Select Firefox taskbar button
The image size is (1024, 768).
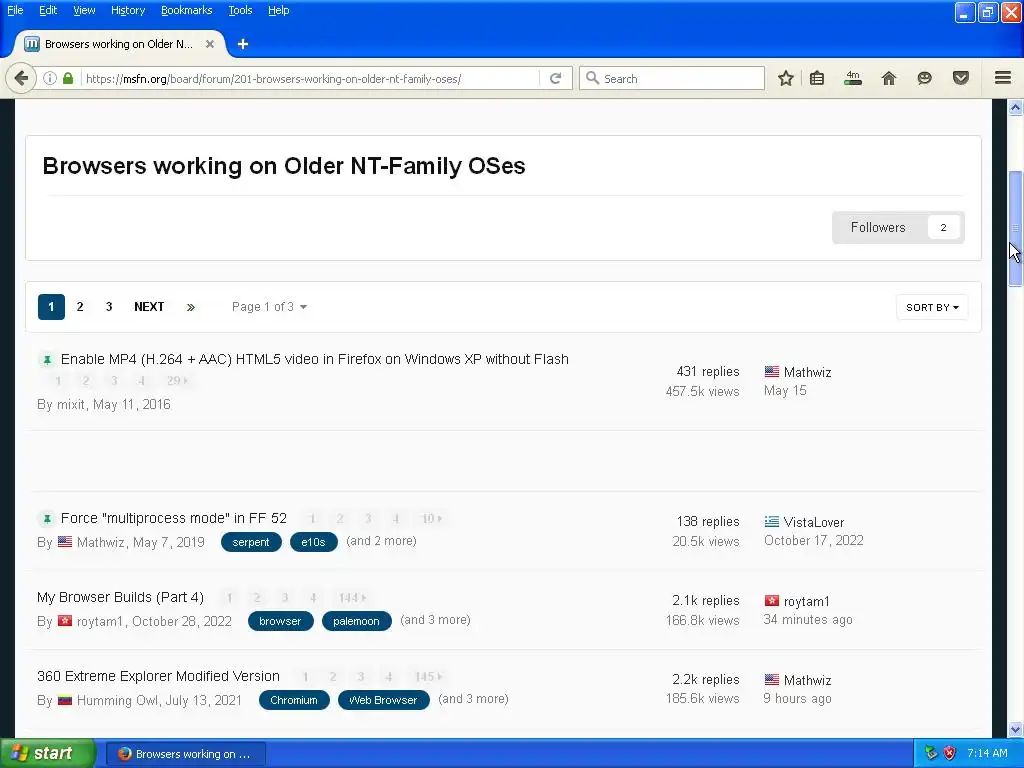pyautogui.click(x=185, y=754)
